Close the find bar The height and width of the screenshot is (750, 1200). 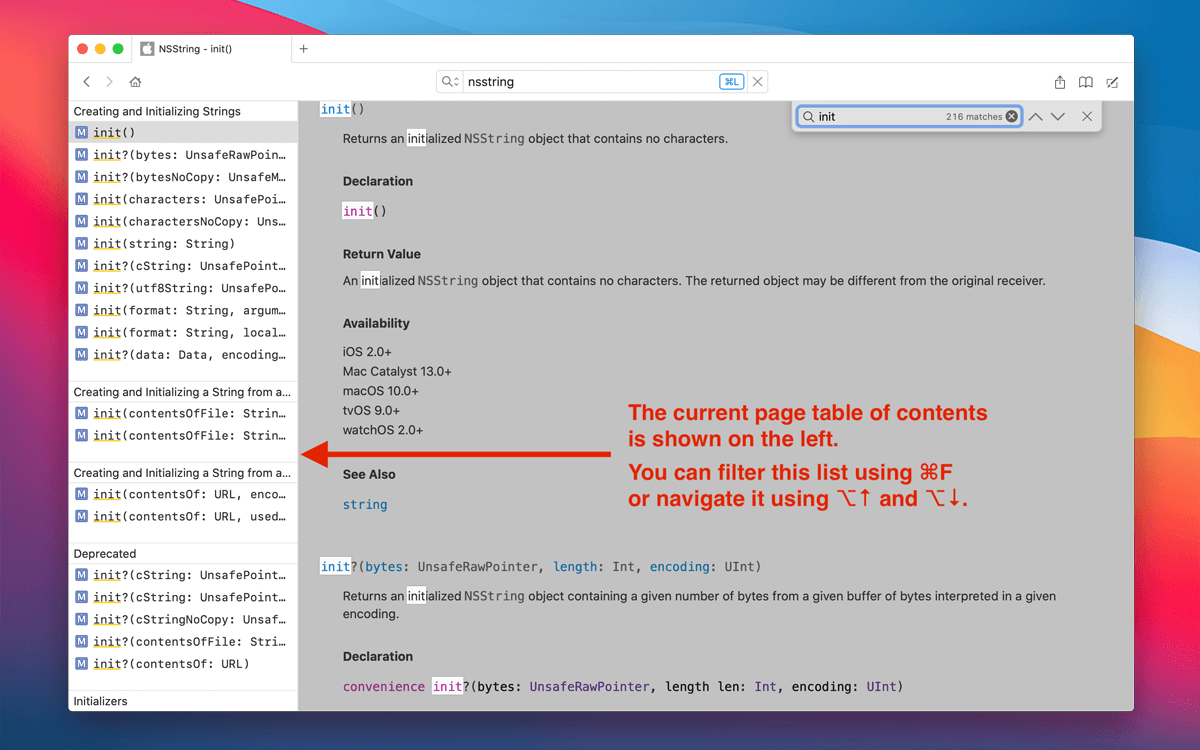[1087, 117]
